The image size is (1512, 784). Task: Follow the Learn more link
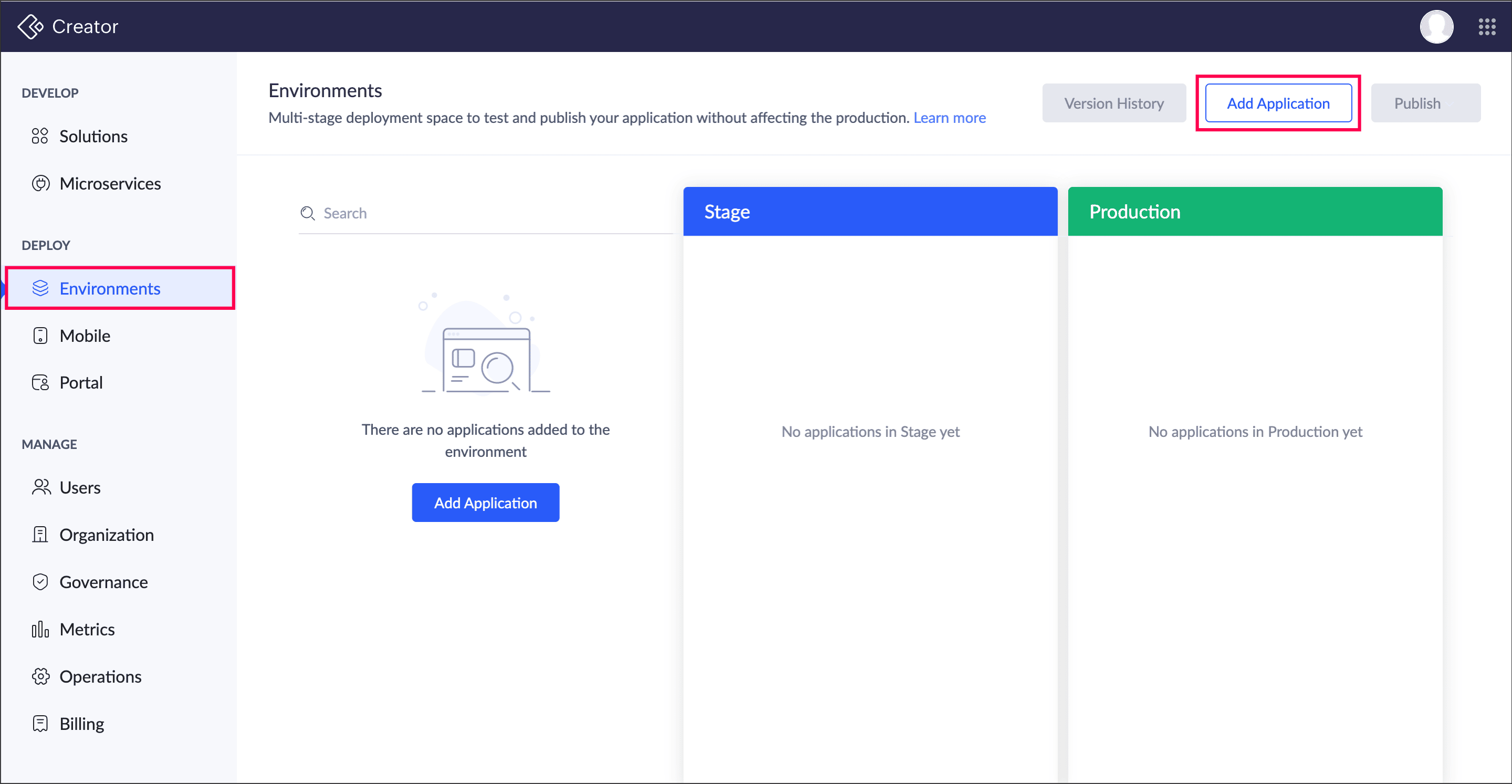(949, 118)
